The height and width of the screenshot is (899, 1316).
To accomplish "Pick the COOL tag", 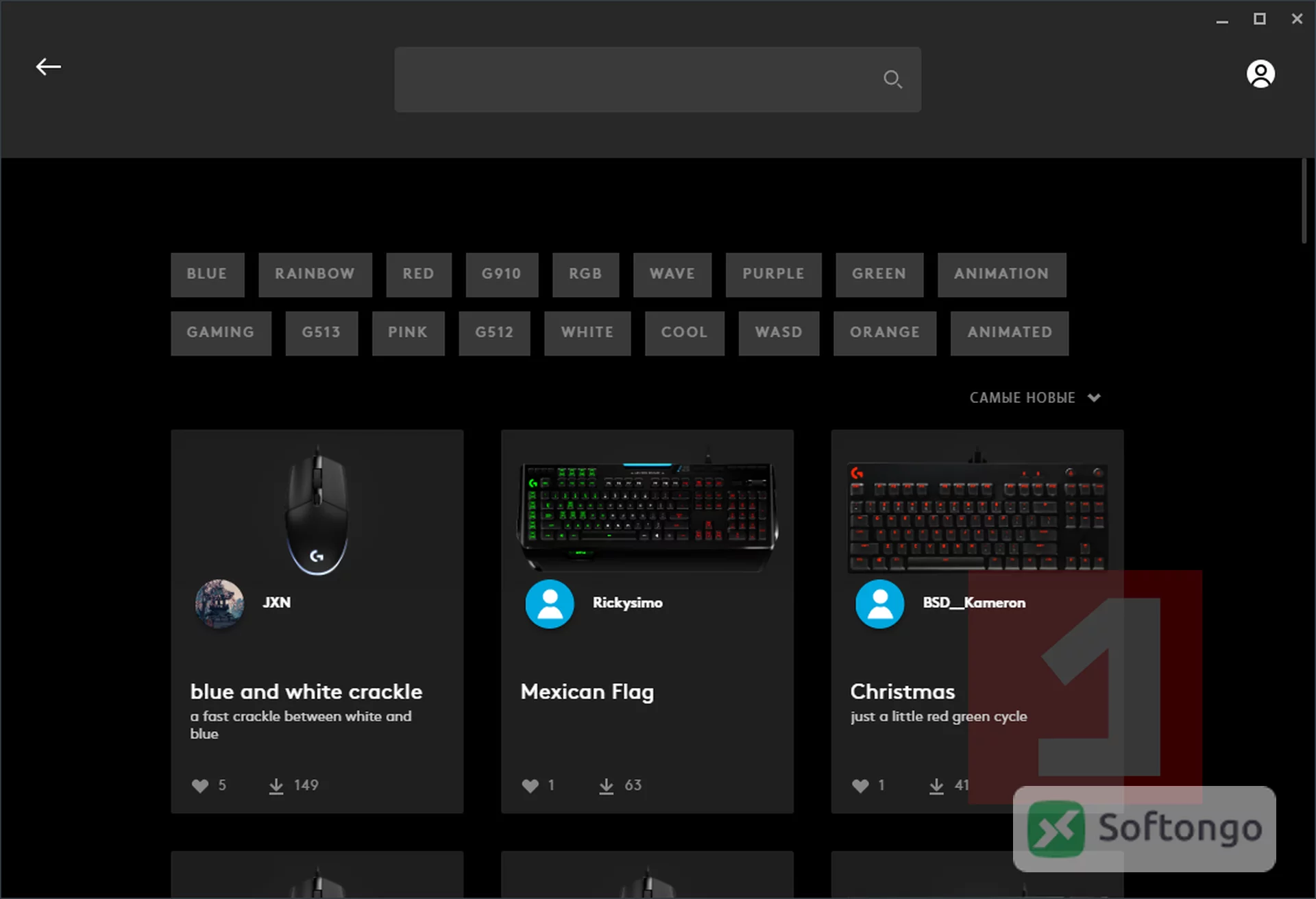I will coord(684,333).
